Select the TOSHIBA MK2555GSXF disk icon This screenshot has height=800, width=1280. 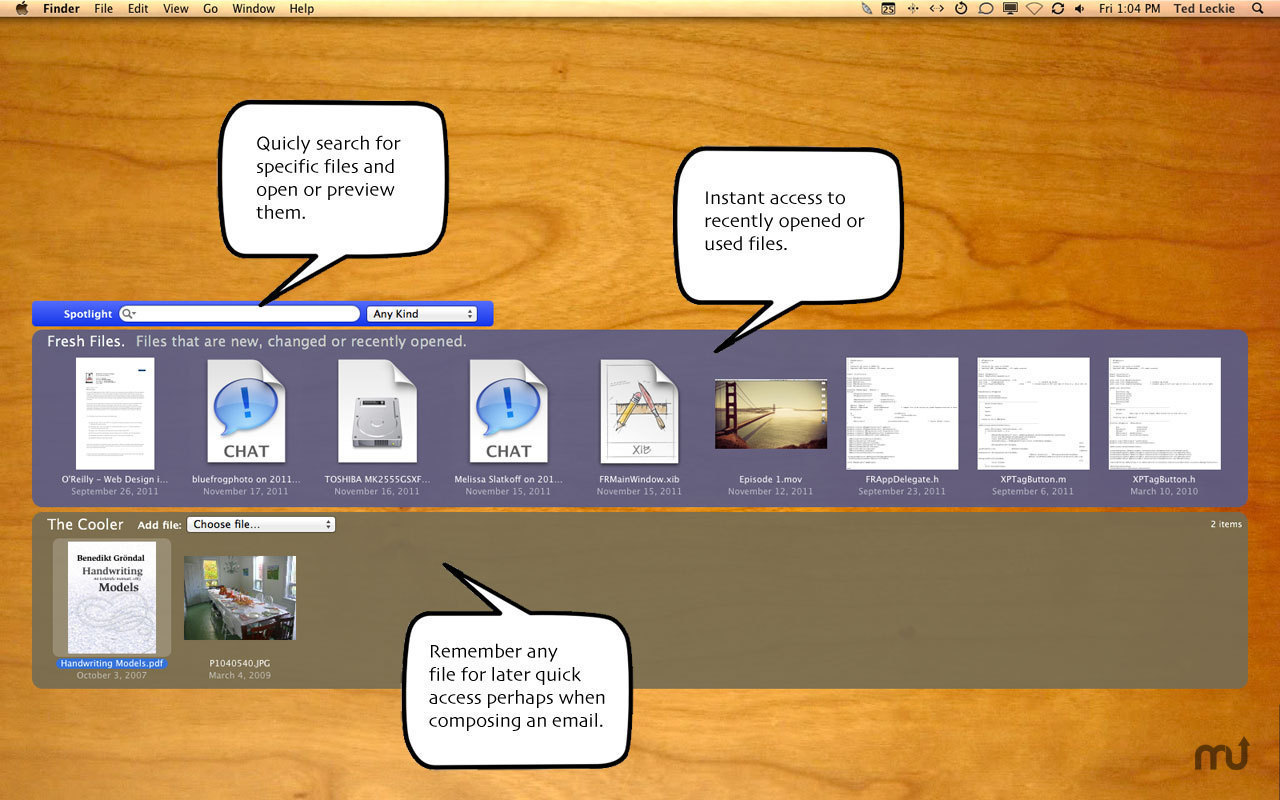pos(377,411)
